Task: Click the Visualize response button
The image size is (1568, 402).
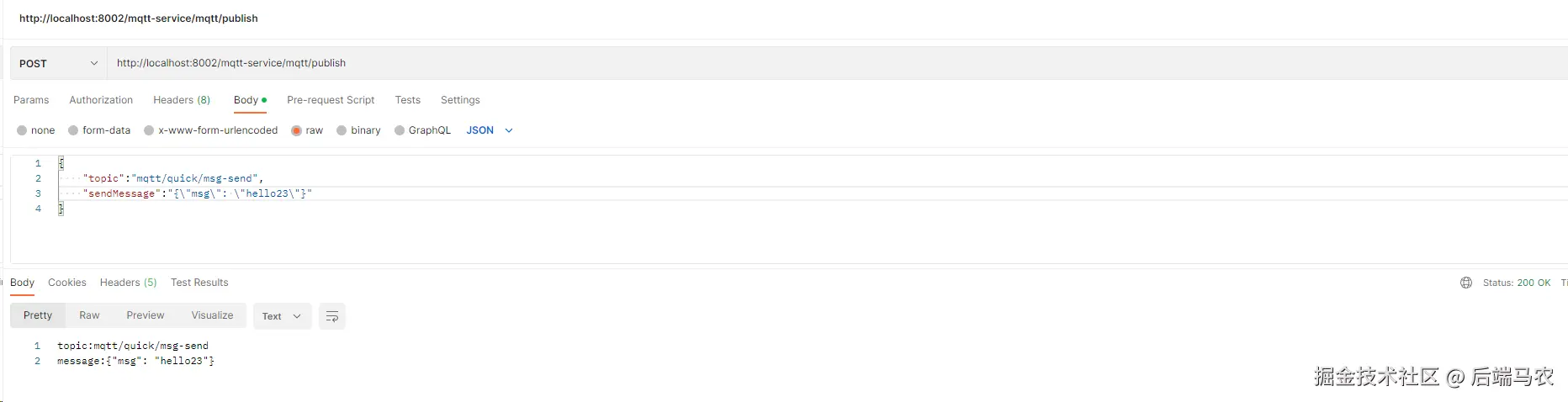Action: (212, 315)
